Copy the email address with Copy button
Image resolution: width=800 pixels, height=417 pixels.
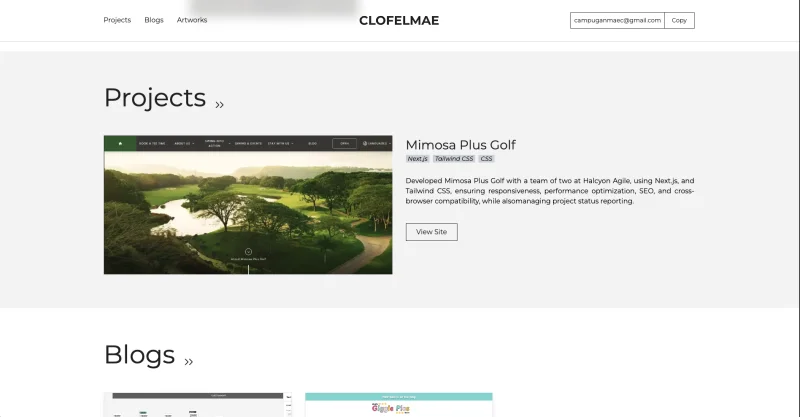click(679, 20)
